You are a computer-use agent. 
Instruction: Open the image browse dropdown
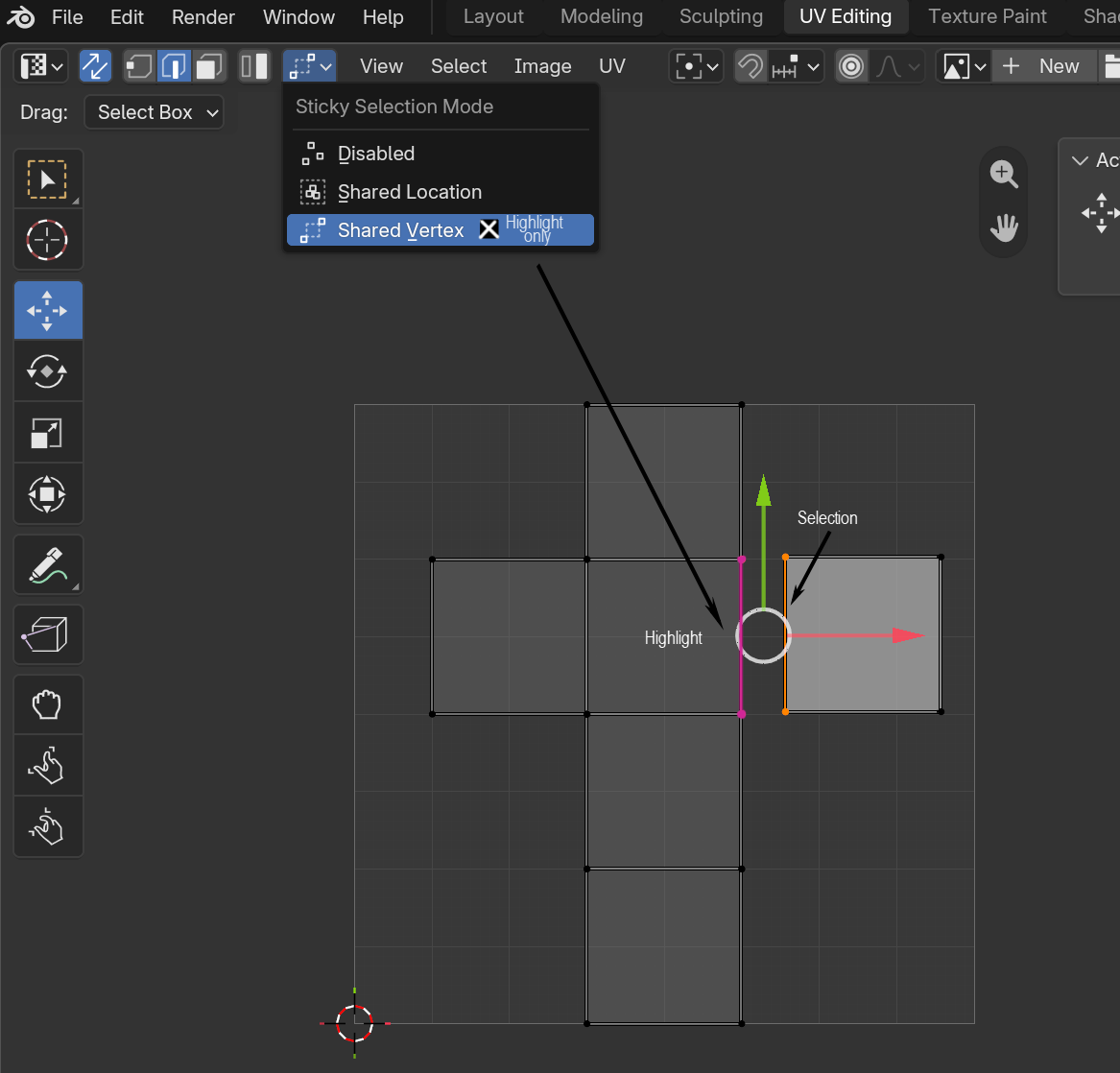[x=964, y=66]
